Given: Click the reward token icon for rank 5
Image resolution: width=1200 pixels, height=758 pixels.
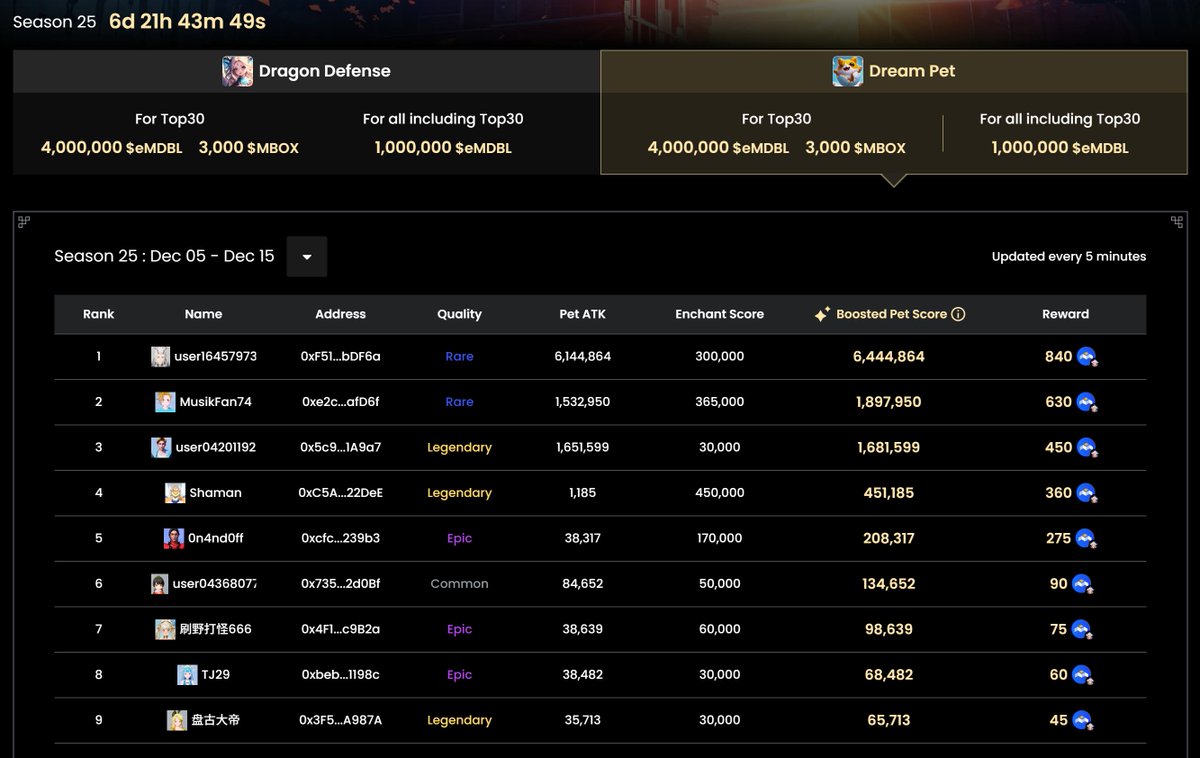Looking at the screenshot, I should point(1087,539).
